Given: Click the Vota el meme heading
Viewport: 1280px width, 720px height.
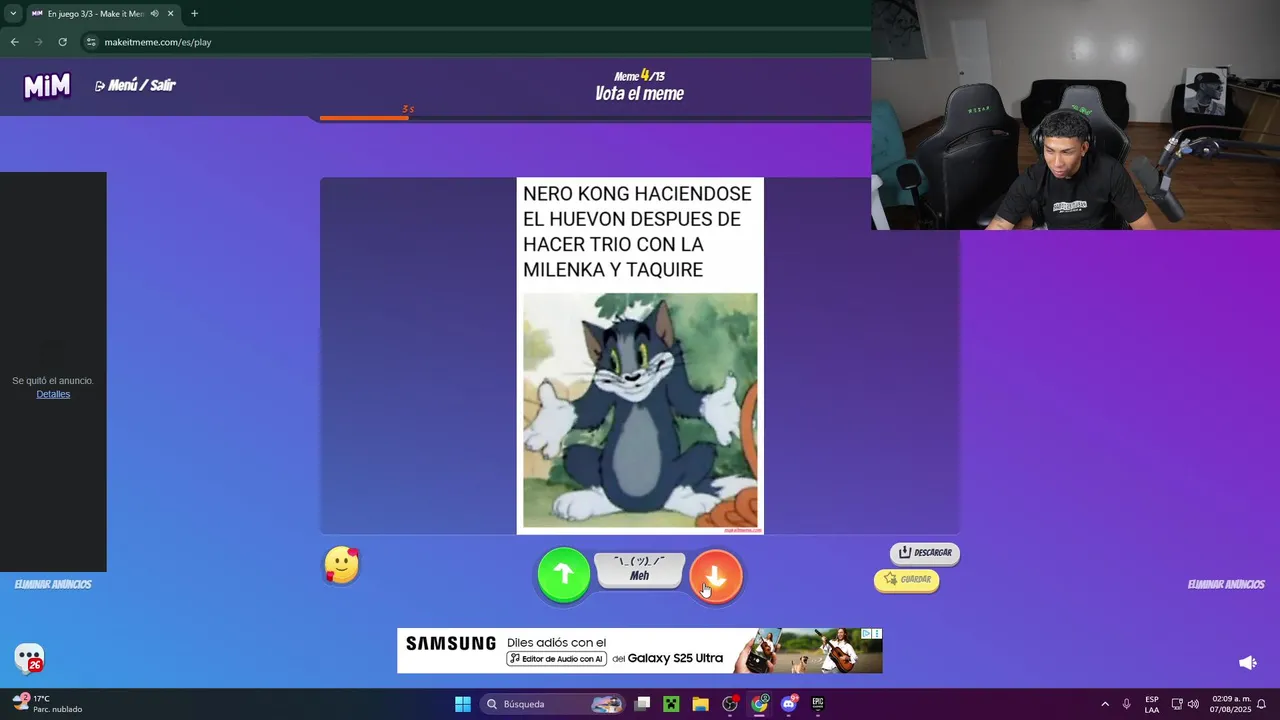Looking at the screenshot, I should (639, 94).
